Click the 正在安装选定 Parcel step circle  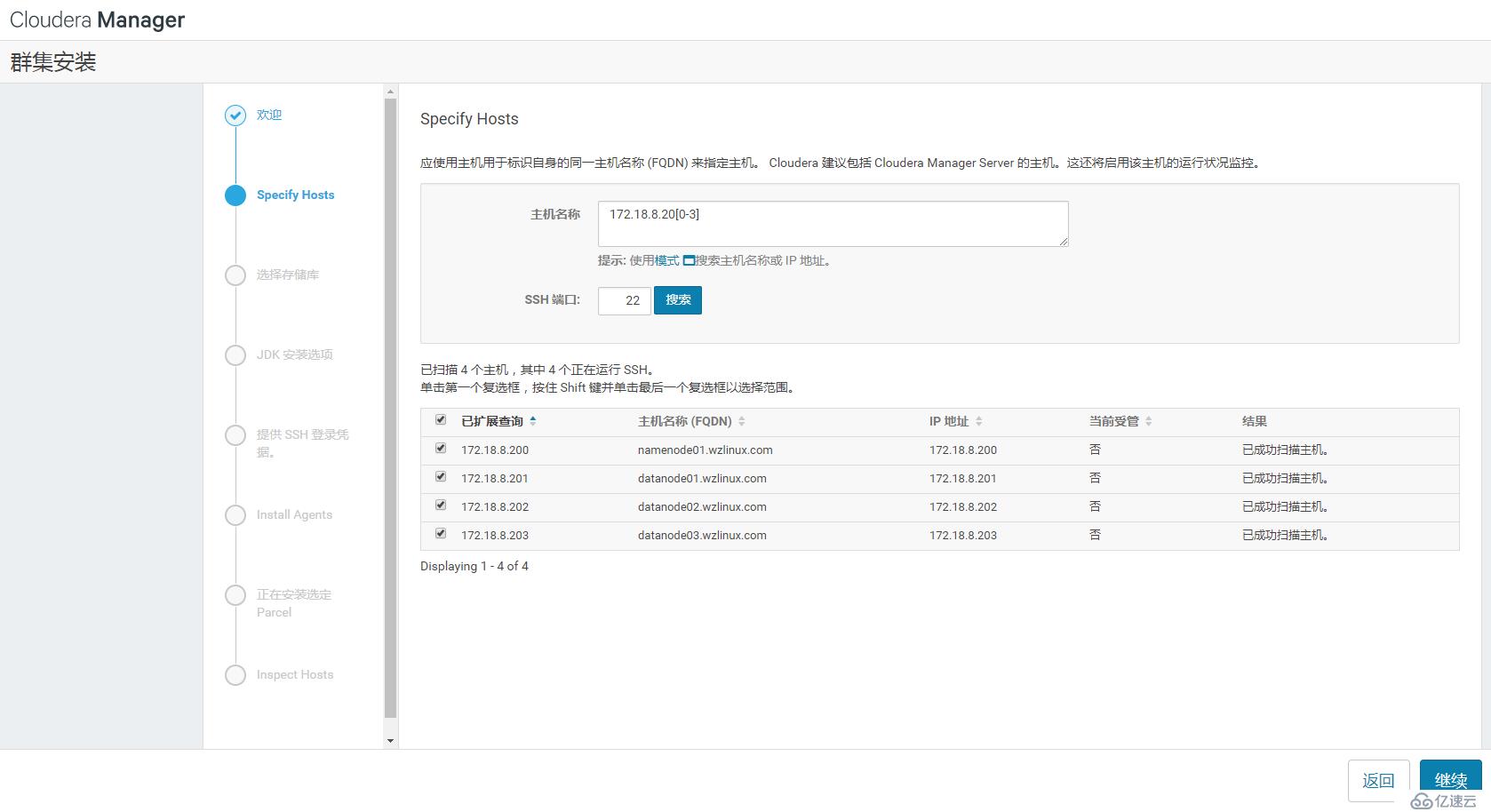click(235, 595)
